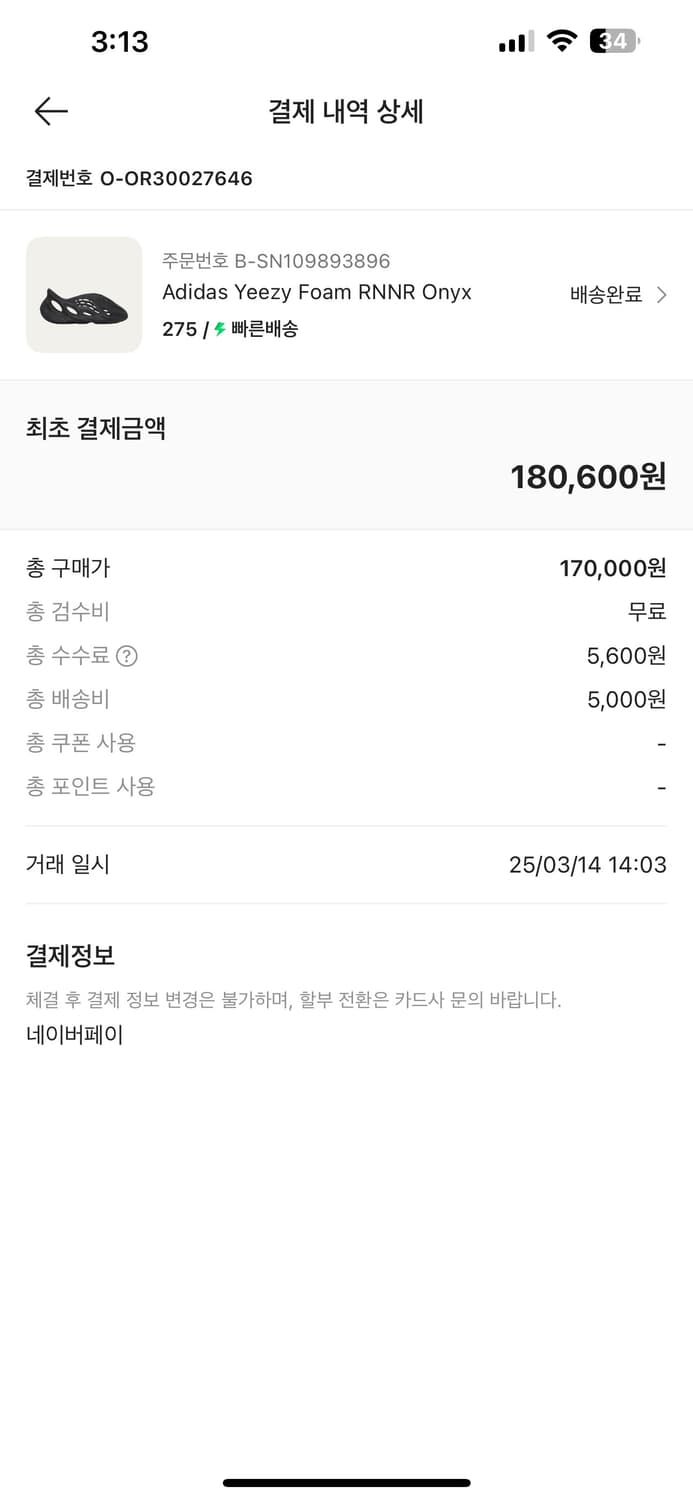Tap the clock showing 3:13

pos(119,41)
